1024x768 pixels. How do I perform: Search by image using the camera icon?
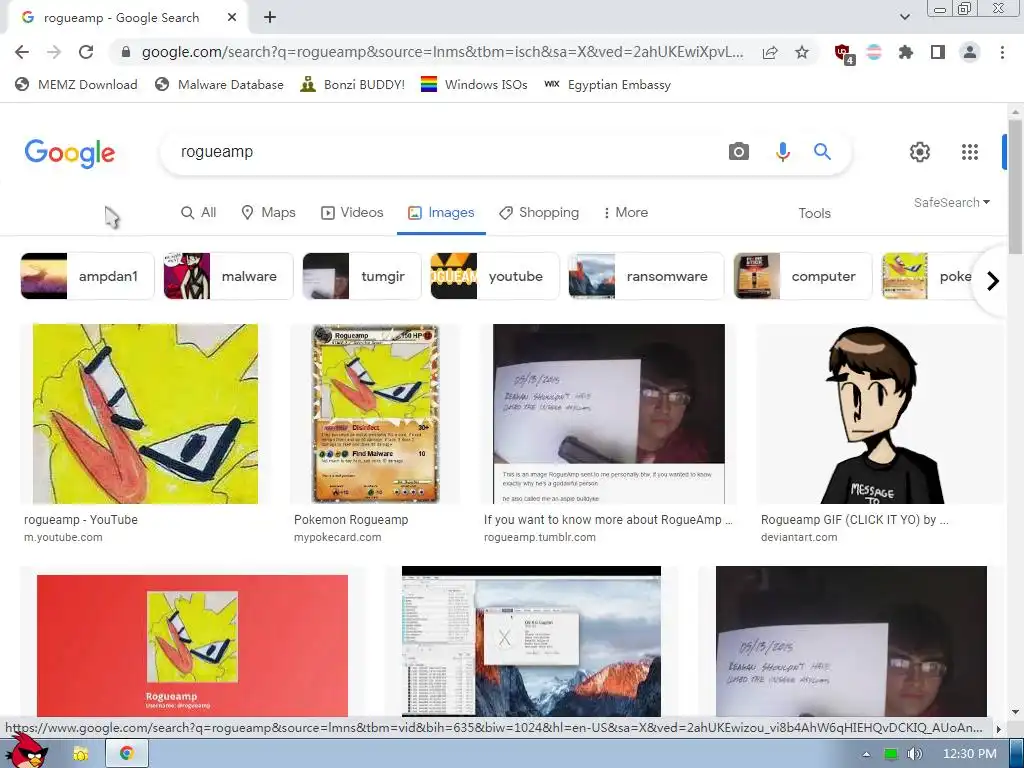(x=739, y=152)
